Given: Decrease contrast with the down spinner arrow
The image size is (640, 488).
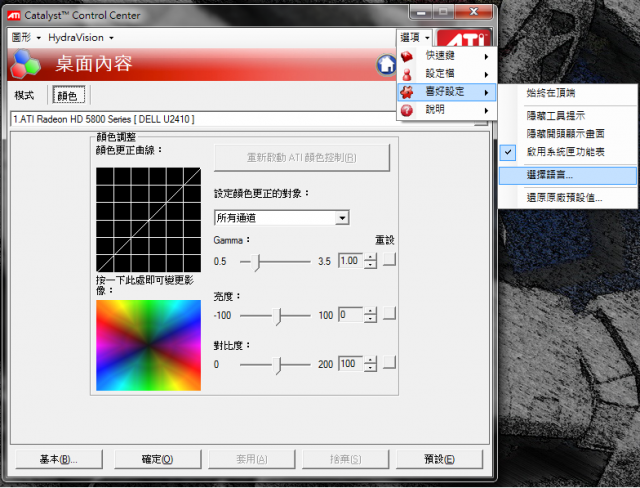Looking at the screenshot, I should point(370,367).
